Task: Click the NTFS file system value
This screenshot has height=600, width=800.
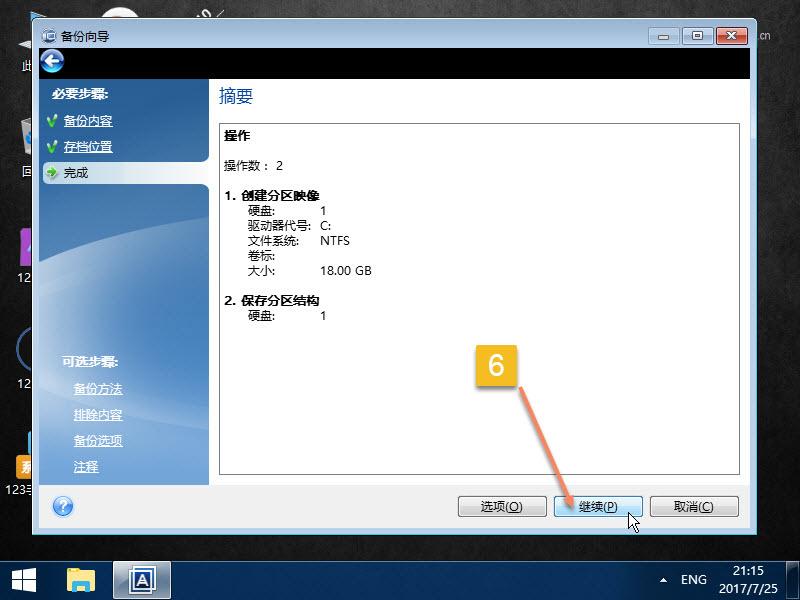Action: [335, 241]
